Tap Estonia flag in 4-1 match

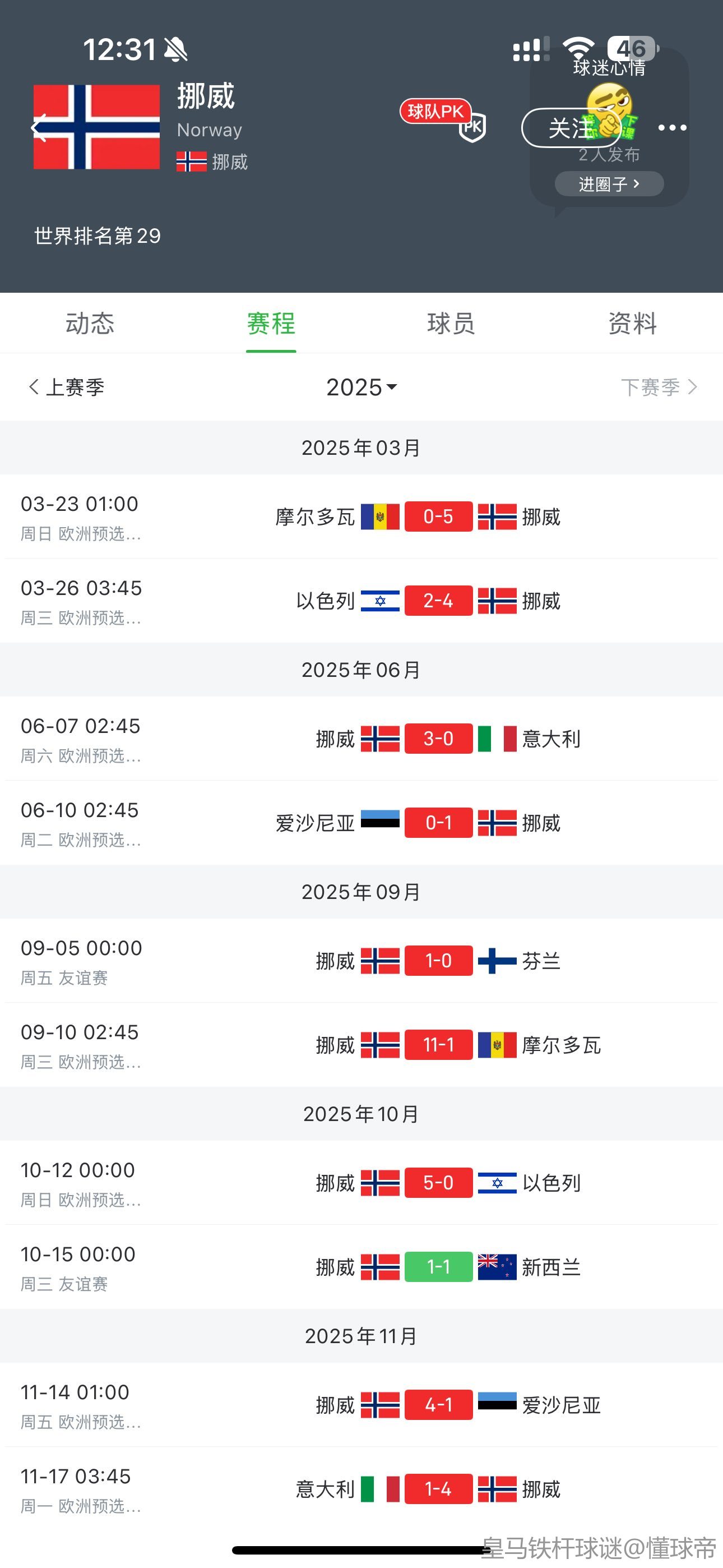tap(497, 1405)
